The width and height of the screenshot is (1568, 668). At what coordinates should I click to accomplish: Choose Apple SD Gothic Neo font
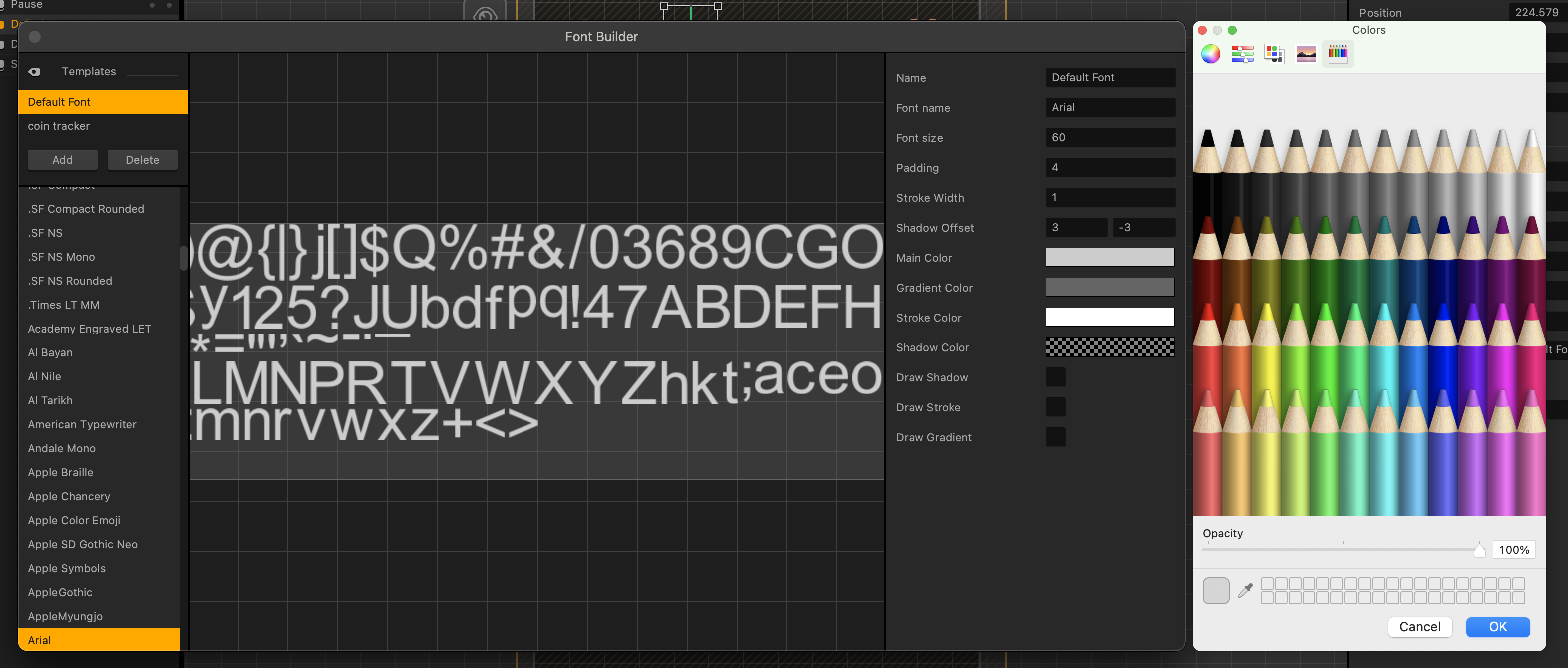pyautogui.click(x=99, y=544)
